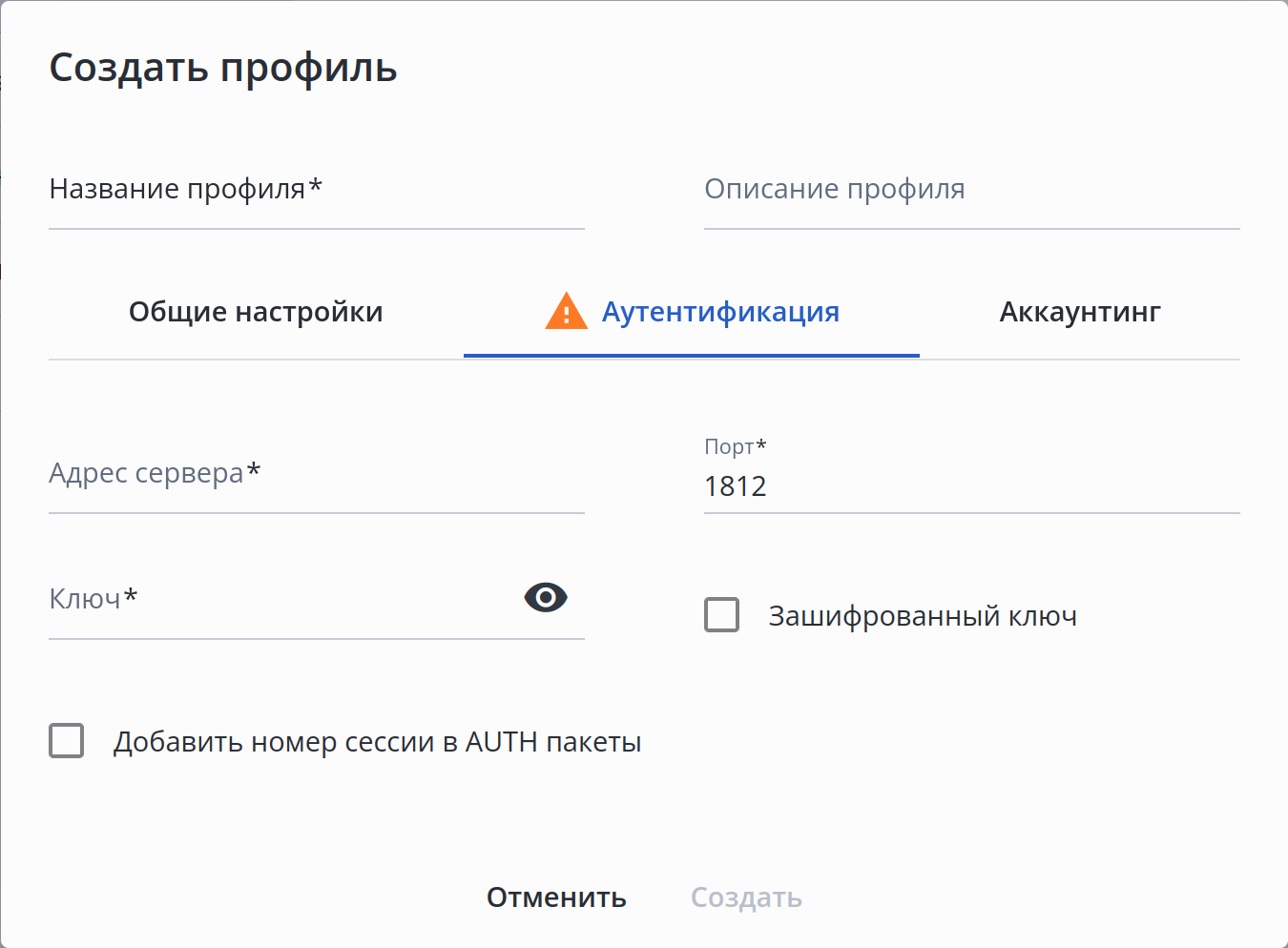1288x948 pixels.
Task: Click the Создать профиль dialog heading
Action: 223,69
